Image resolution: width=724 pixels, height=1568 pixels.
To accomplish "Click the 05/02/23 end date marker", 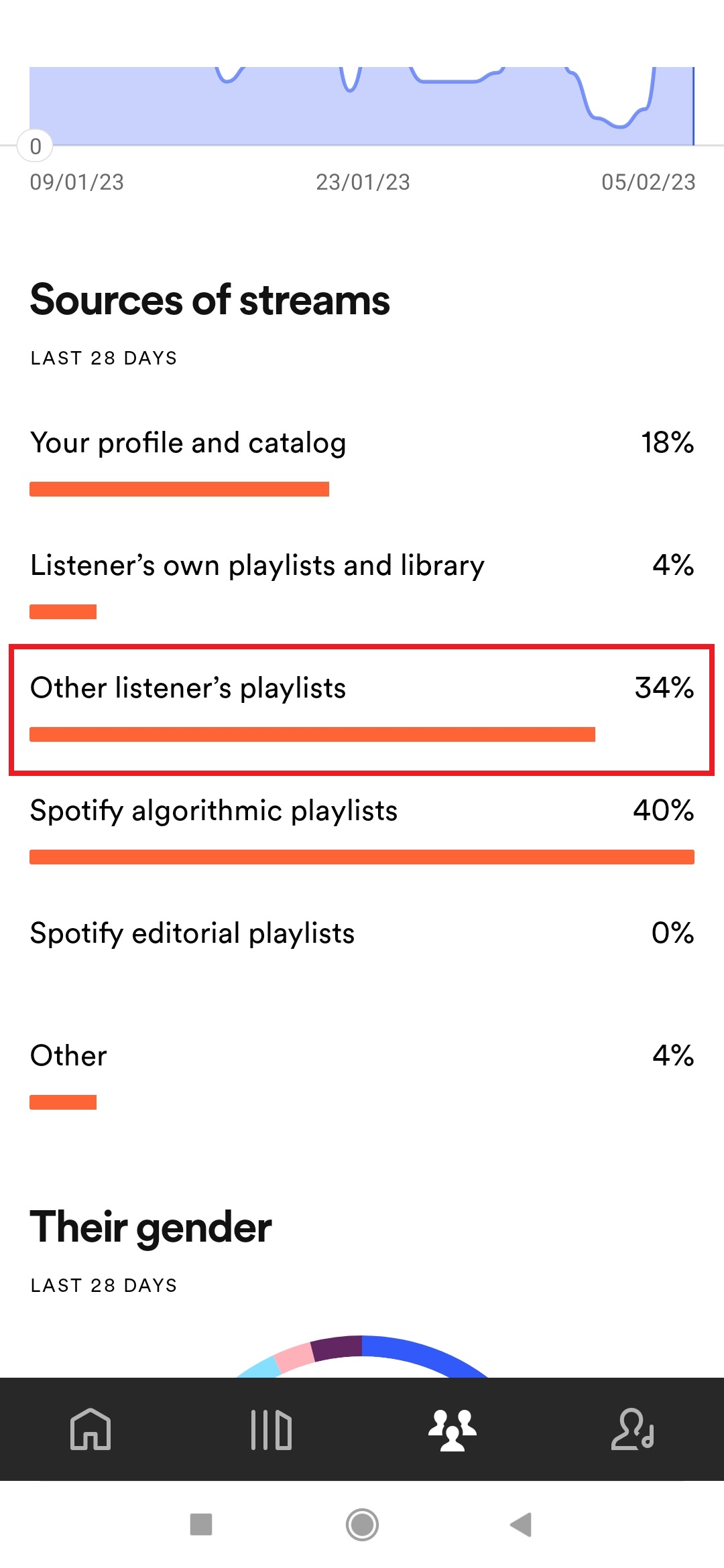I will tap(648, 182).
